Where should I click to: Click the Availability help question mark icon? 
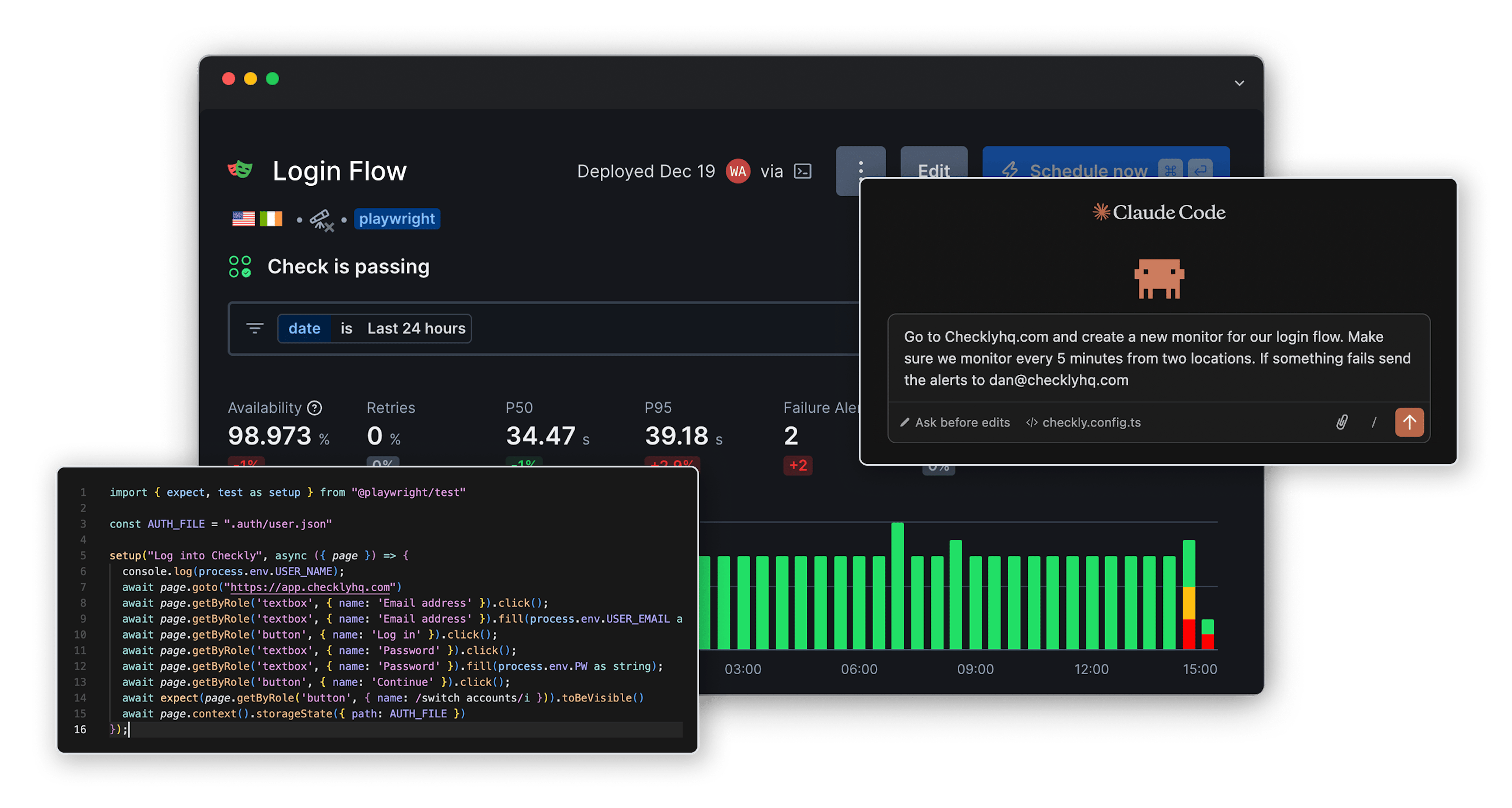click(x=315, y=408)
